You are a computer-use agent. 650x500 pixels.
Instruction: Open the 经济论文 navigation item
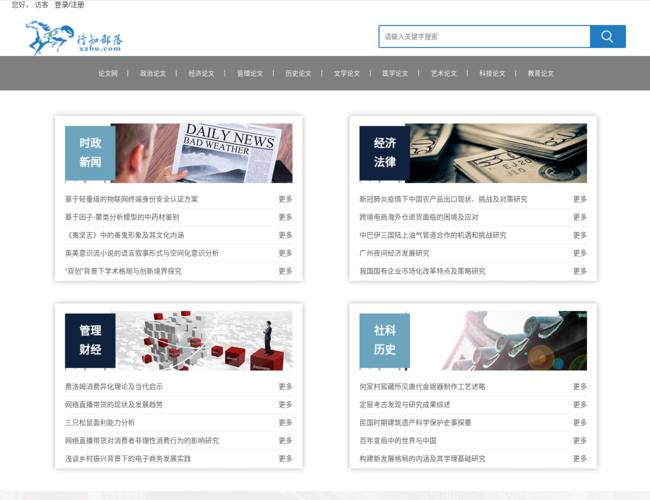pyautogui.click(x=201, y=73)
